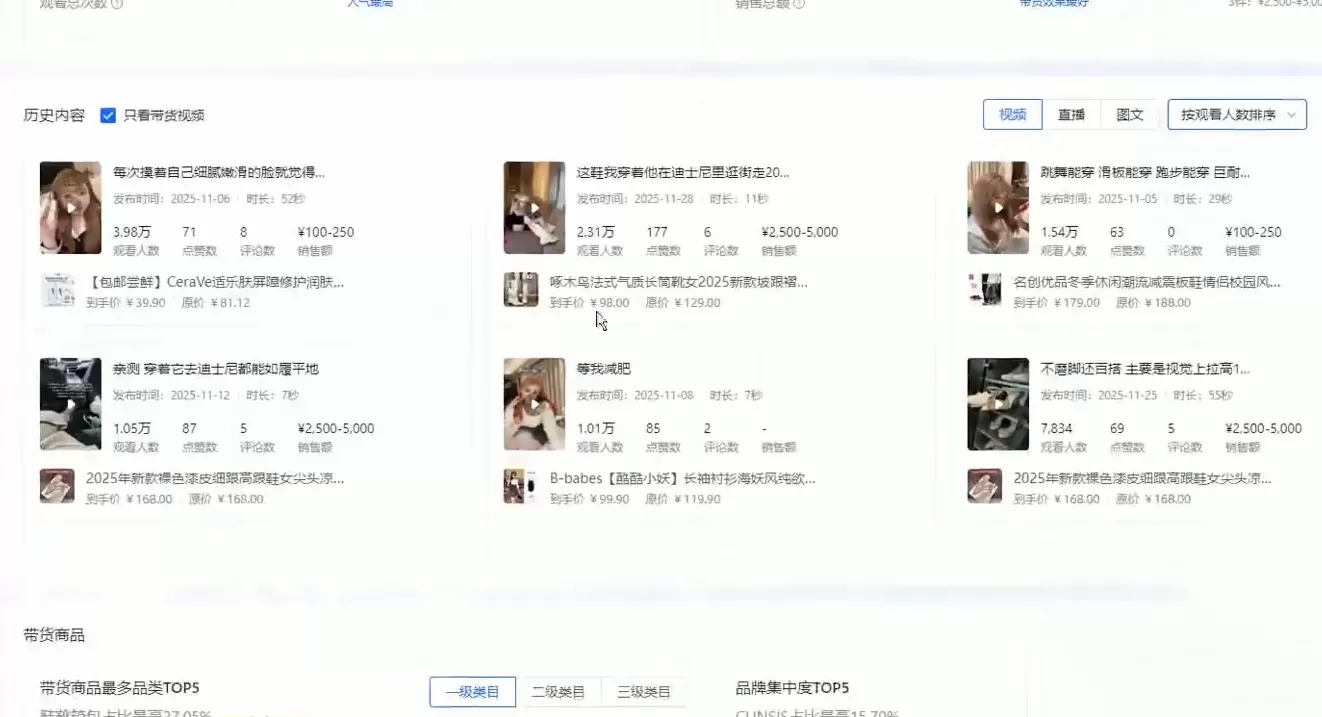The image size is (1322, 717).
Task: Play the 亲测 穿着它去迪士尼 video
Action: (70, 403)
